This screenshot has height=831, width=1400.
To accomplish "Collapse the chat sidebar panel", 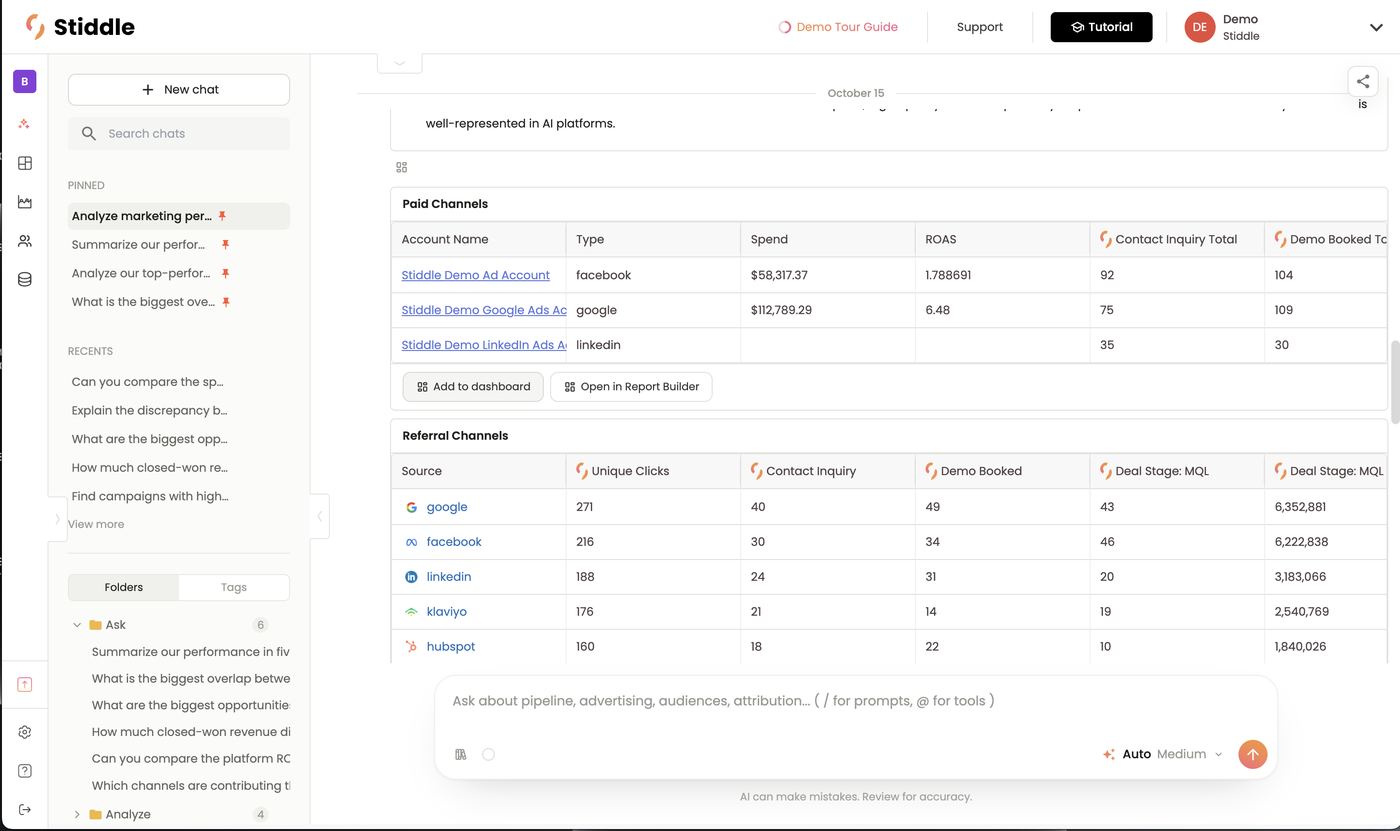I will click(x=320, y=517).
